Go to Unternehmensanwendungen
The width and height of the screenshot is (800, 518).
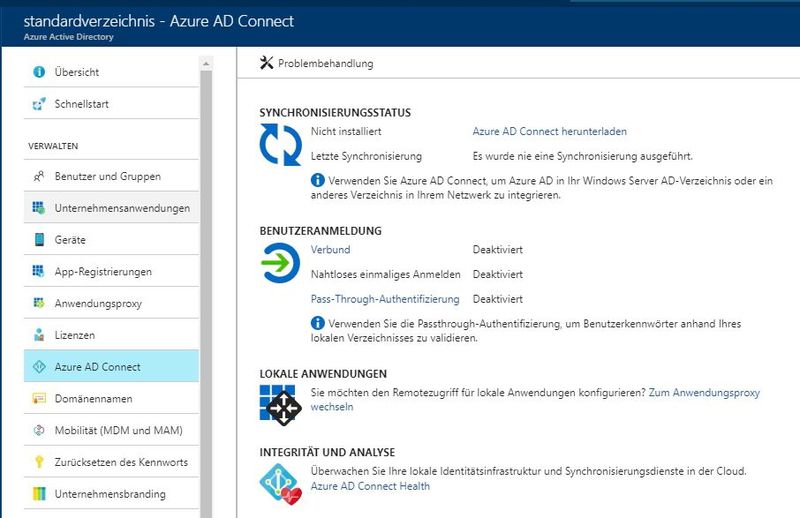(x=111, y=208)
